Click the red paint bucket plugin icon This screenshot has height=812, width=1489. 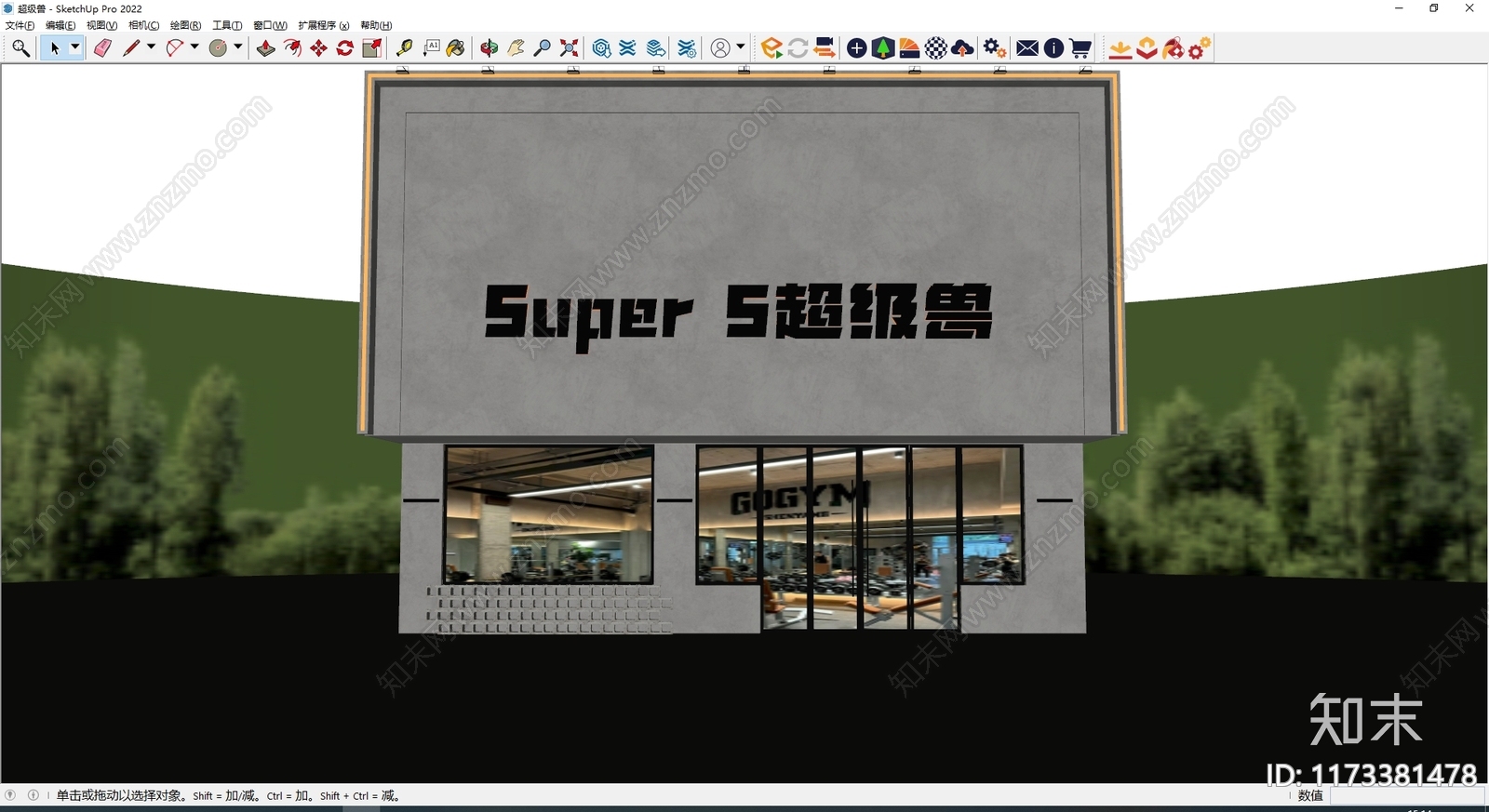pyautogui.click(x=1173, y=48)
